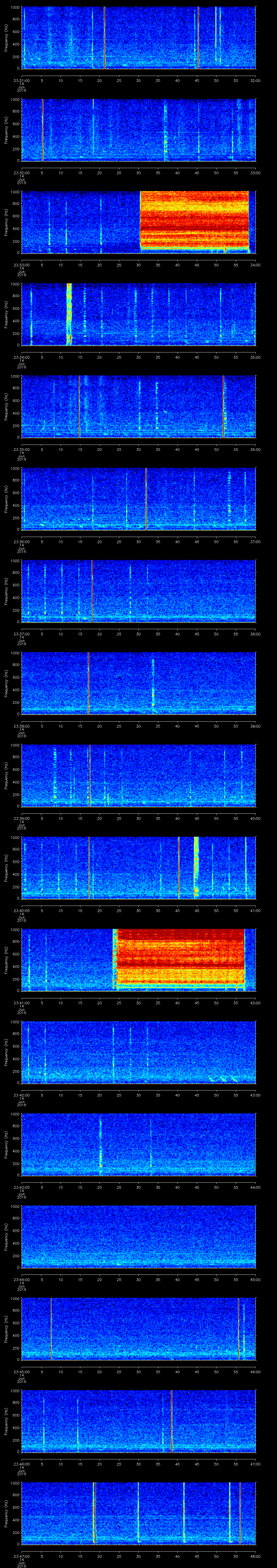Click the '23:38:00' start time label

22,727
